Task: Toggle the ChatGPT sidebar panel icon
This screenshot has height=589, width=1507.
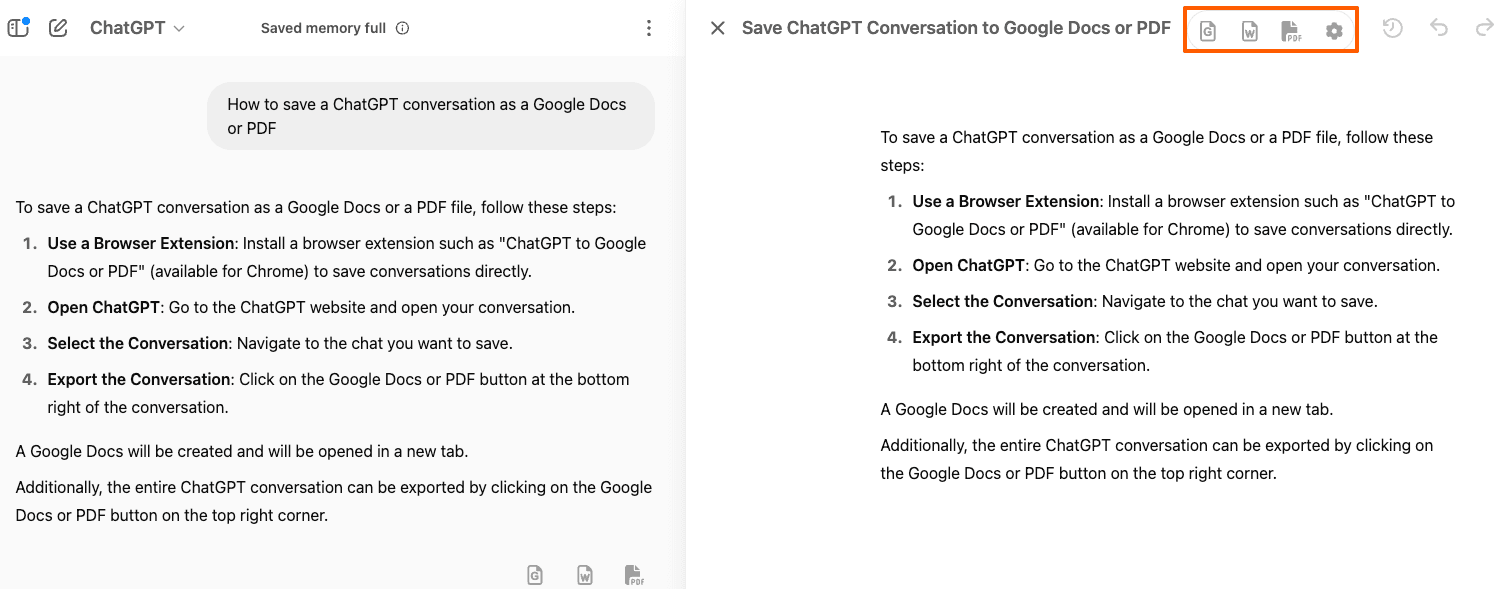Action: tap(18, 28)
